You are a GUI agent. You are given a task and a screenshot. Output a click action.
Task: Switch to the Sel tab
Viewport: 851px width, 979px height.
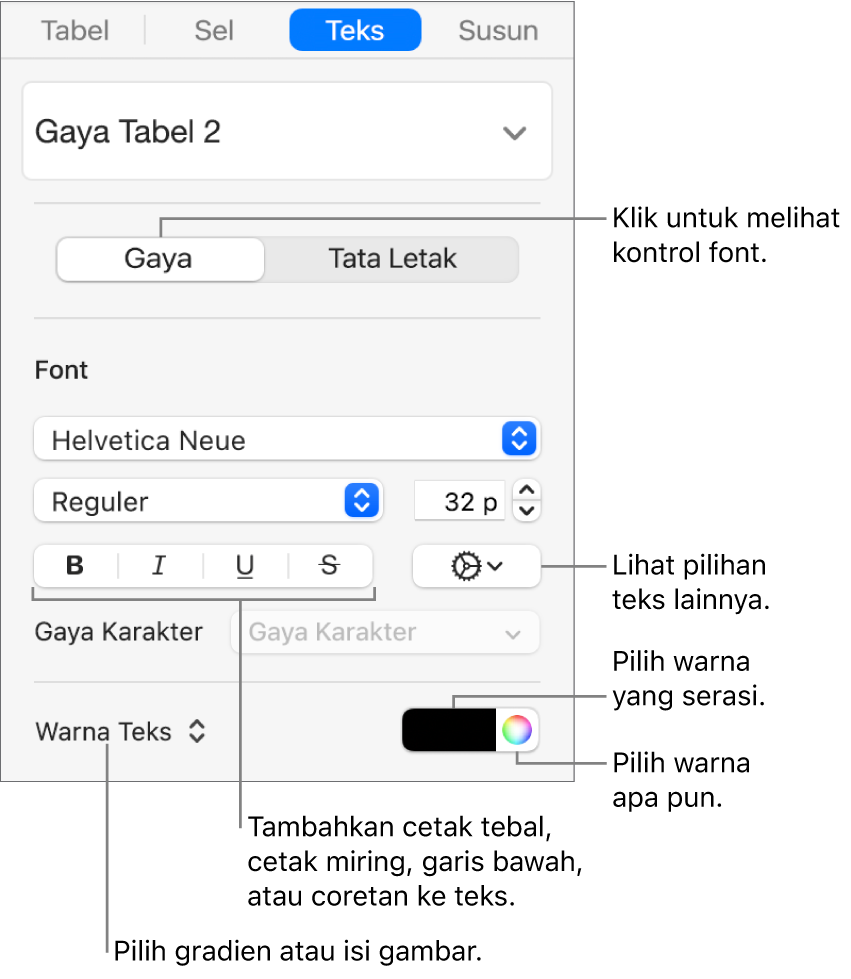click(214, 30)
